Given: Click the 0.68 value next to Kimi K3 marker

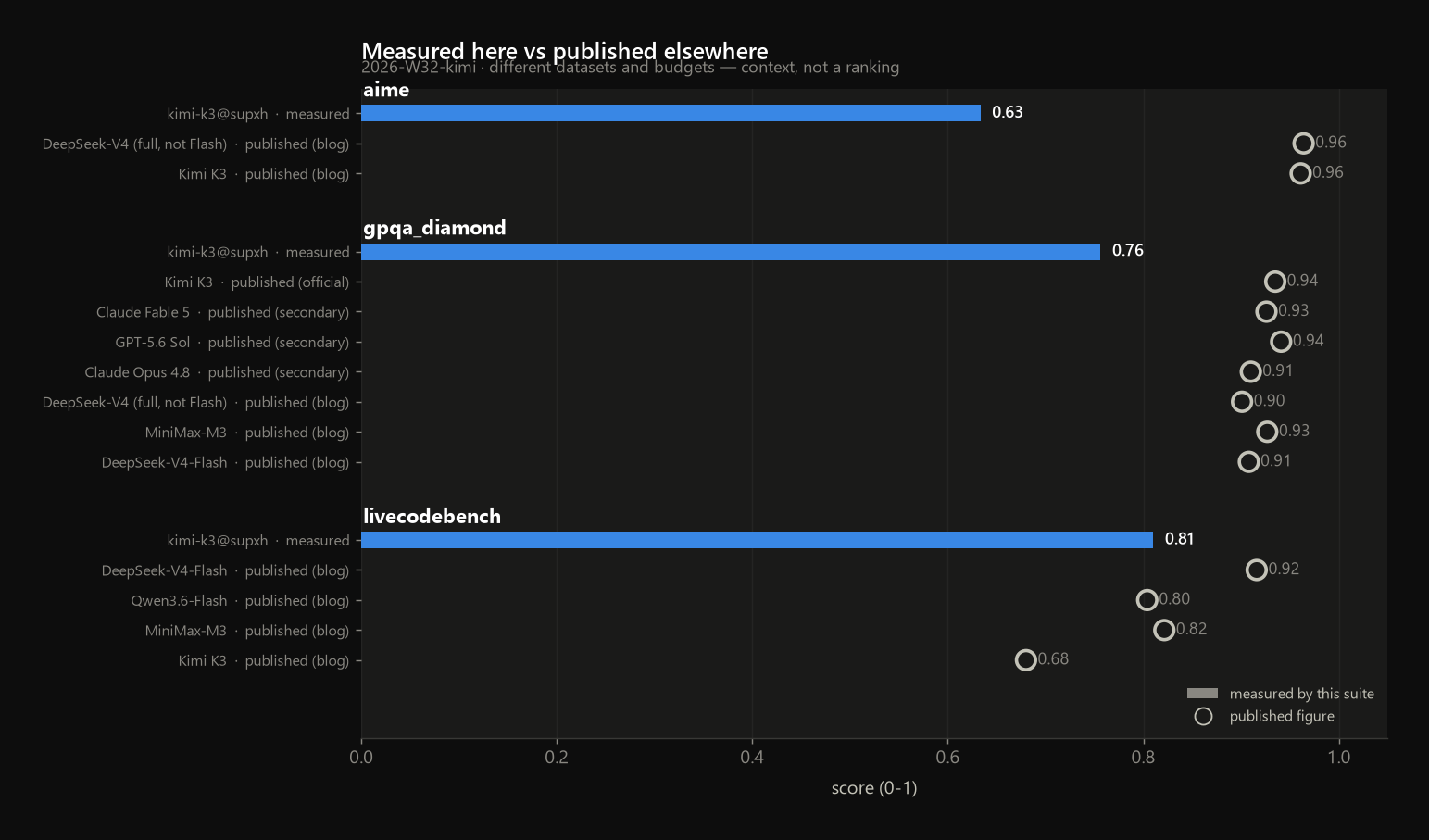Looking at the screenshot, I should pos(1053,659).
